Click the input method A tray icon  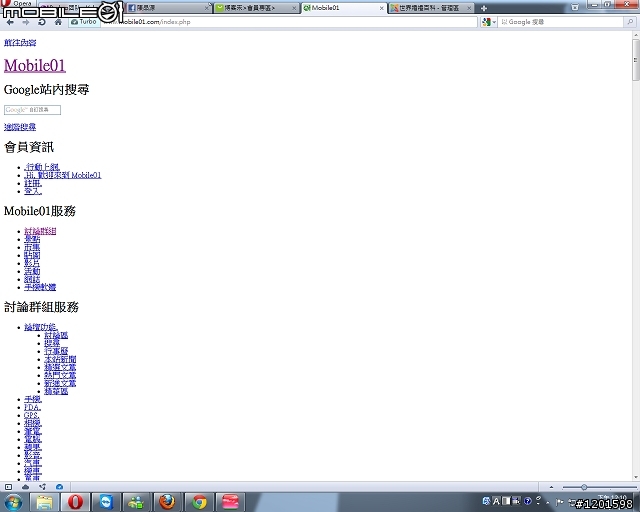pyautogui.click(x=496, y=501)
